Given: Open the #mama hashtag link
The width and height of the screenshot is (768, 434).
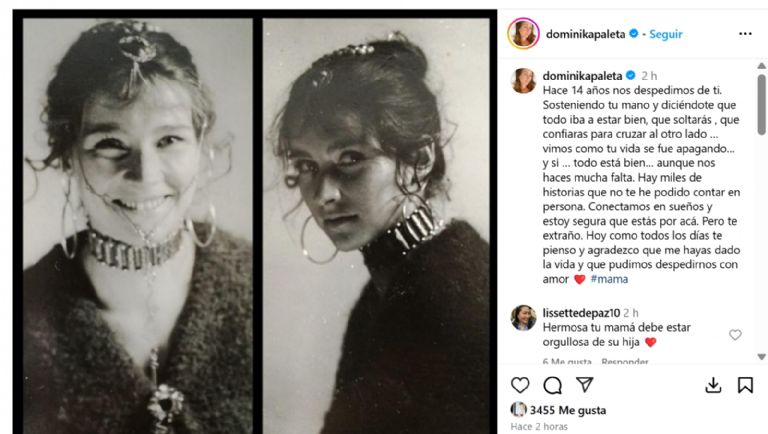Looking at the screenshot, I should [609, 279].
